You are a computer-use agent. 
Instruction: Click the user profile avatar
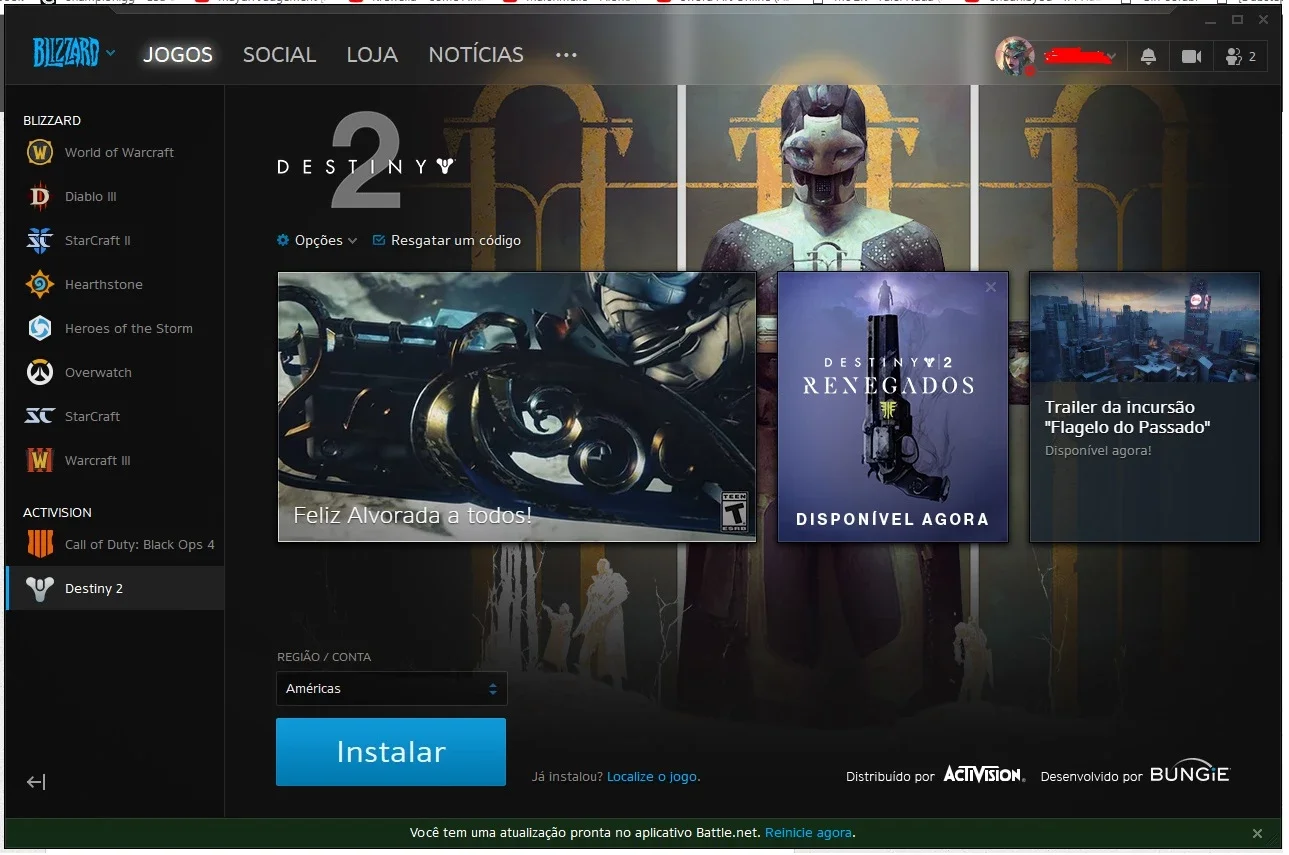[x=1014, y=56]
